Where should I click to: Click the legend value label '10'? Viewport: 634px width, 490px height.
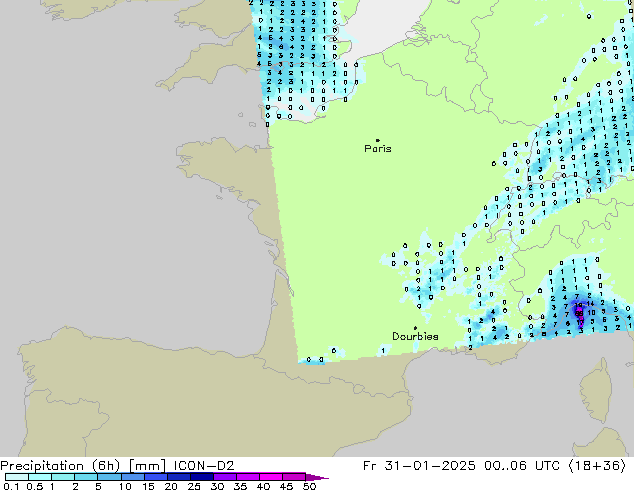pos(125,486)
